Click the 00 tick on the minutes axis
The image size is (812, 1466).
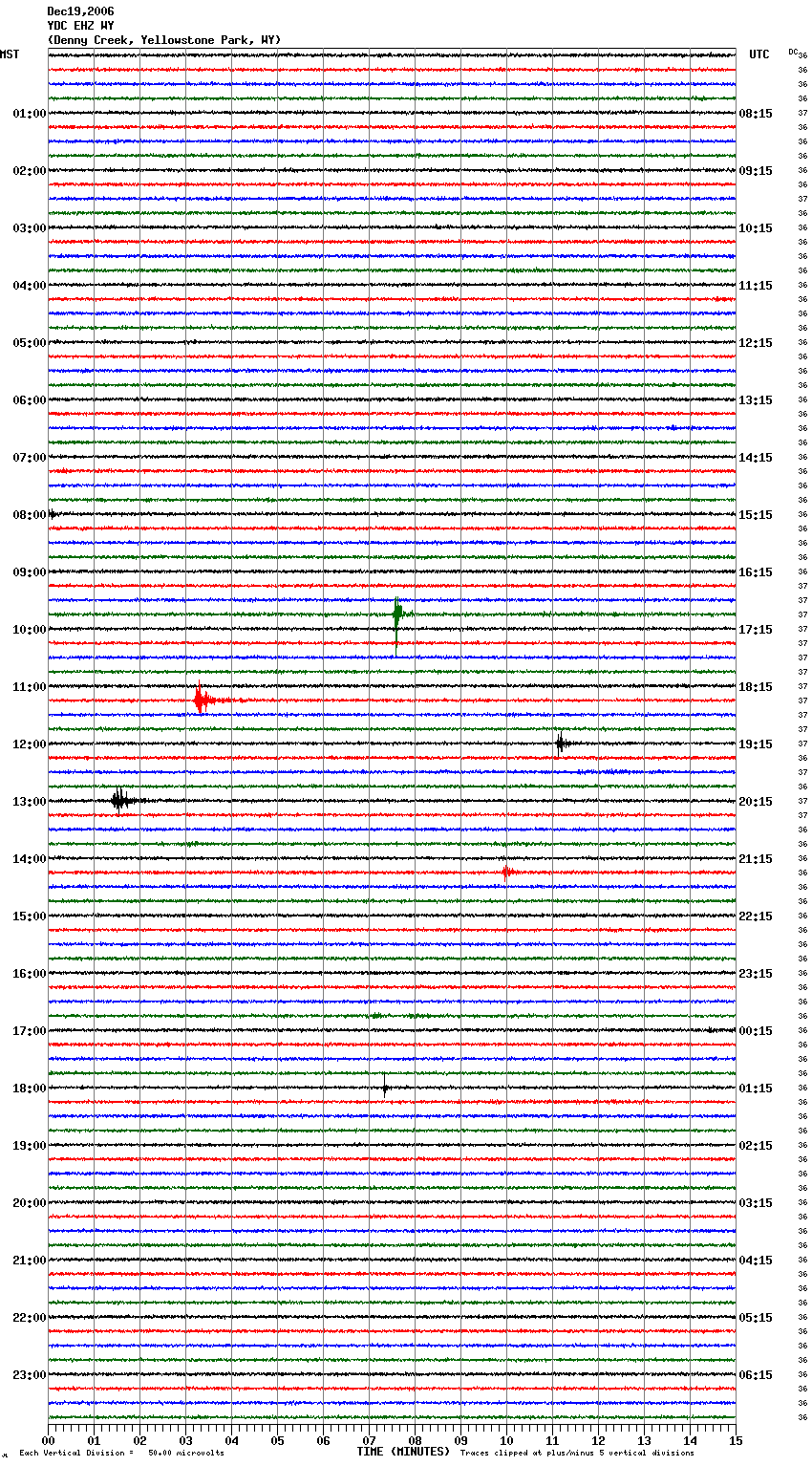[49, 1440]
